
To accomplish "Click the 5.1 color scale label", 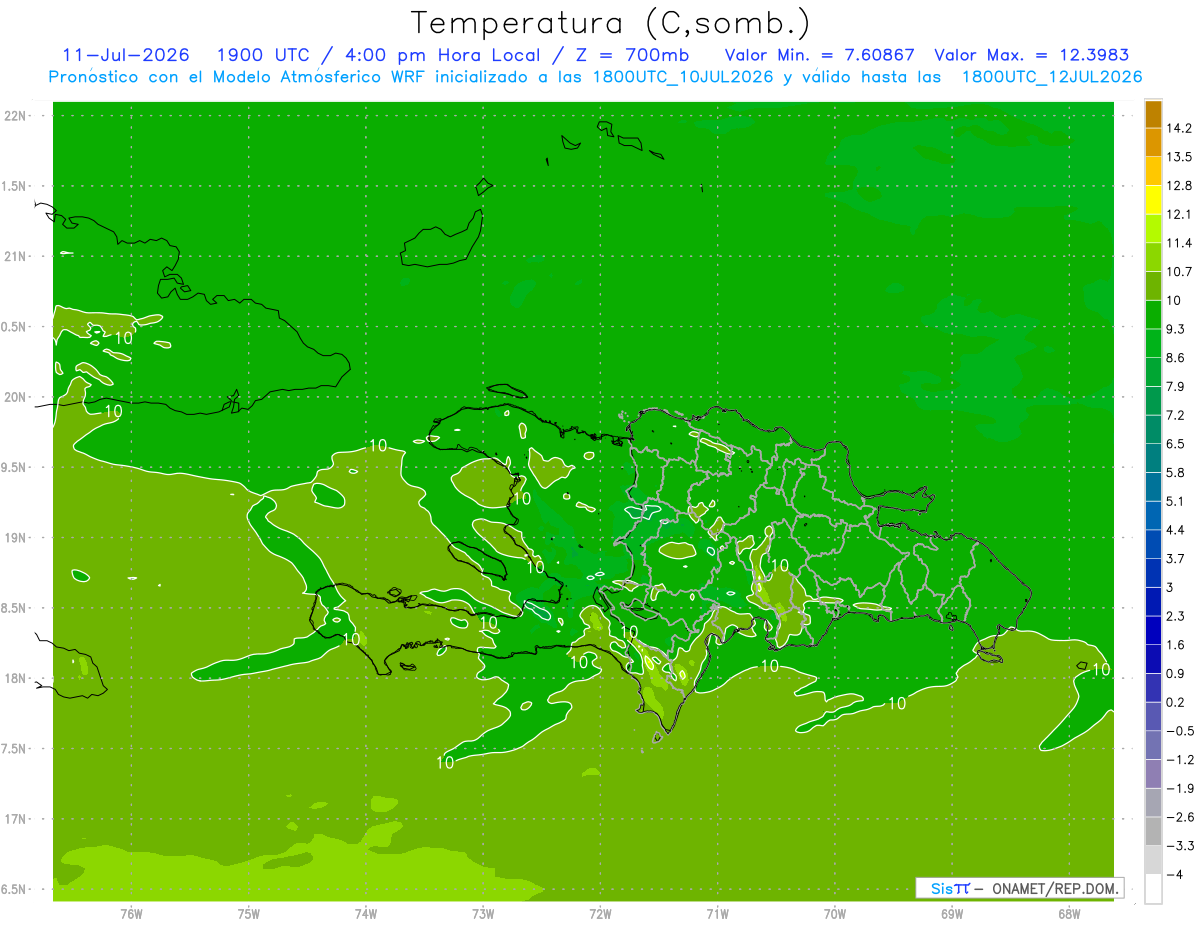I will [x=1176, y=501].
